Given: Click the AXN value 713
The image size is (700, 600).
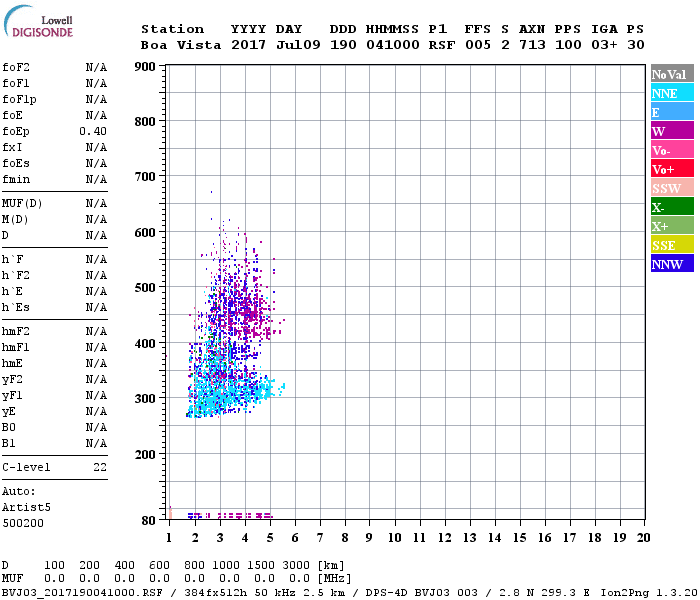Looking at the screenshot, I should (532, 45).
